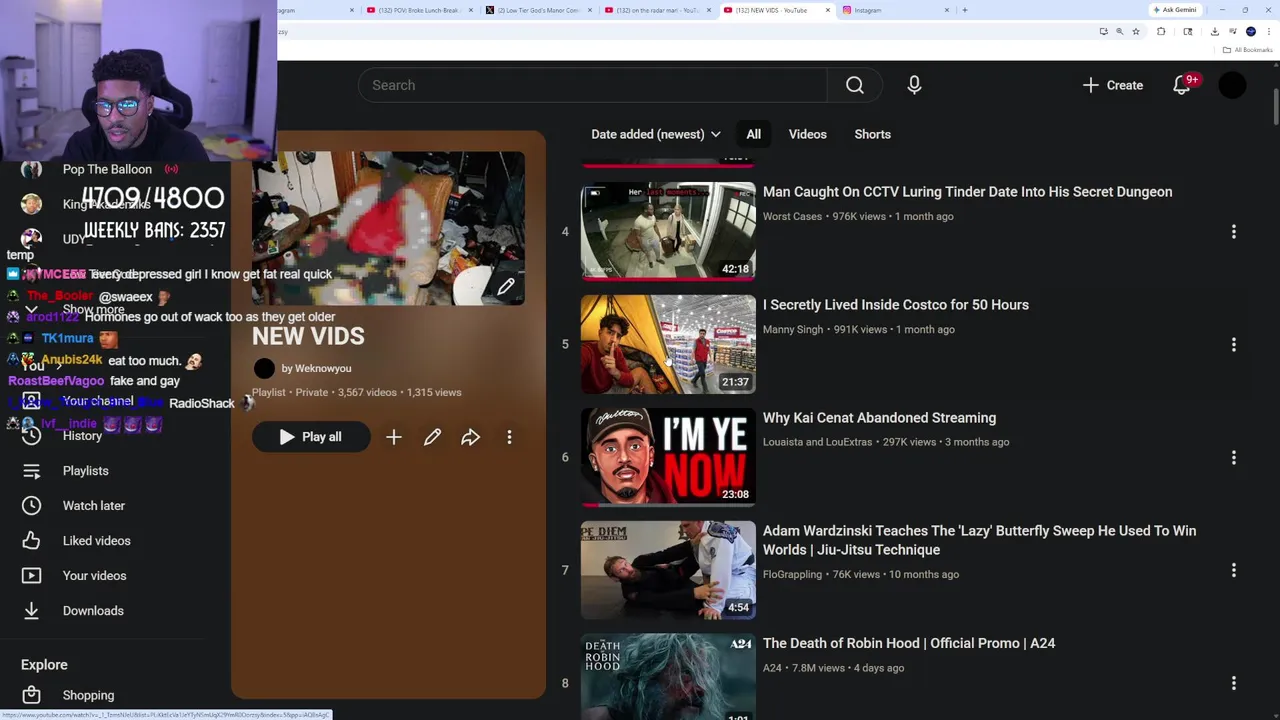Select the Videos filter chip
Image resolution: width=1280 pixels, height=720 pixels.
tap(807, 134)
